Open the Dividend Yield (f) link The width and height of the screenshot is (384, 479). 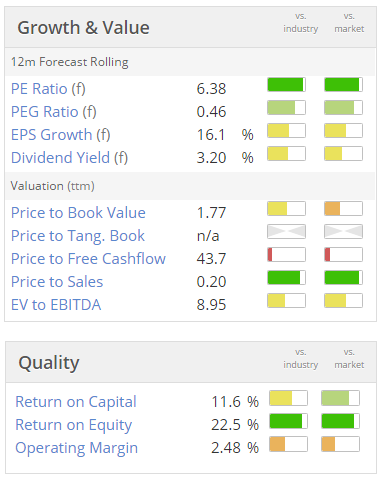pyautogui.click(x=69, y=158)
